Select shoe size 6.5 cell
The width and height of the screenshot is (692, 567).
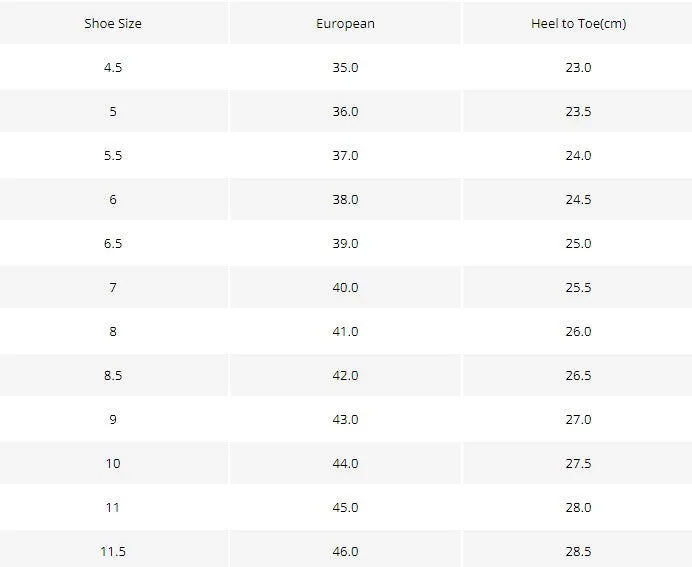point(113,243)
